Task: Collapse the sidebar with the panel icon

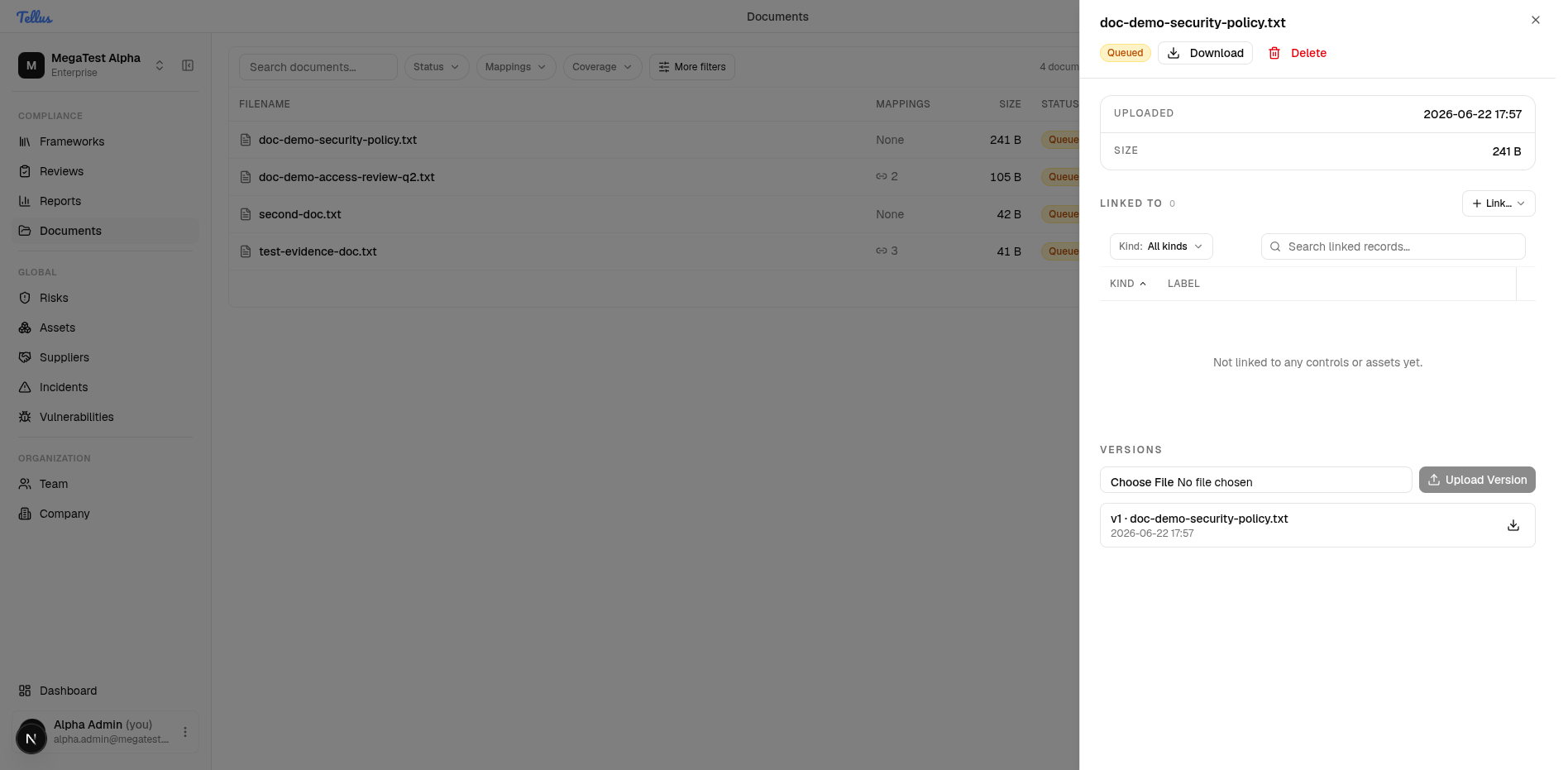Action: click(188, 65)
